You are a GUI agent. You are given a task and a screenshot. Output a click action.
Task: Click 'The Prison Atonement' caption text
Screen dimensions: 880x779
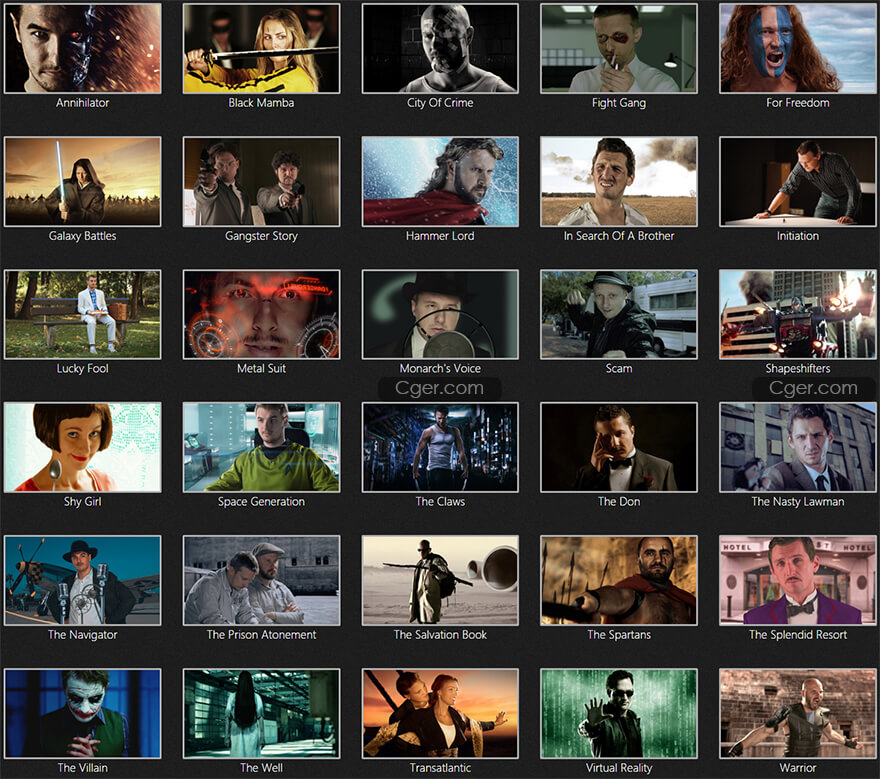(262, 635)
